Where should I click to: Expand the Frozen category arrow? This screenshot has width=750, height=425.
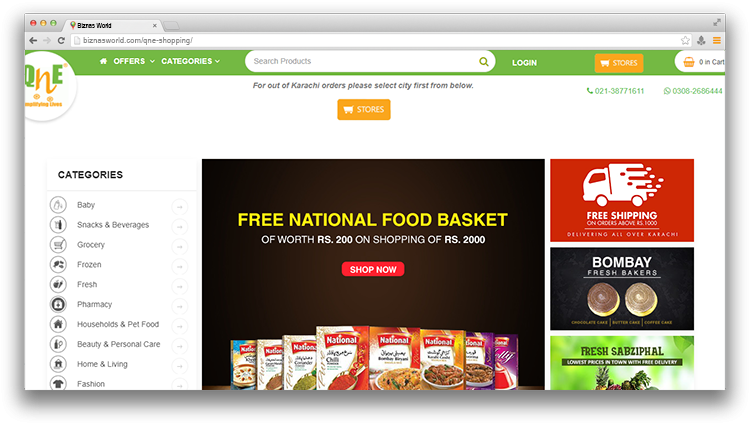click(180, 266)
